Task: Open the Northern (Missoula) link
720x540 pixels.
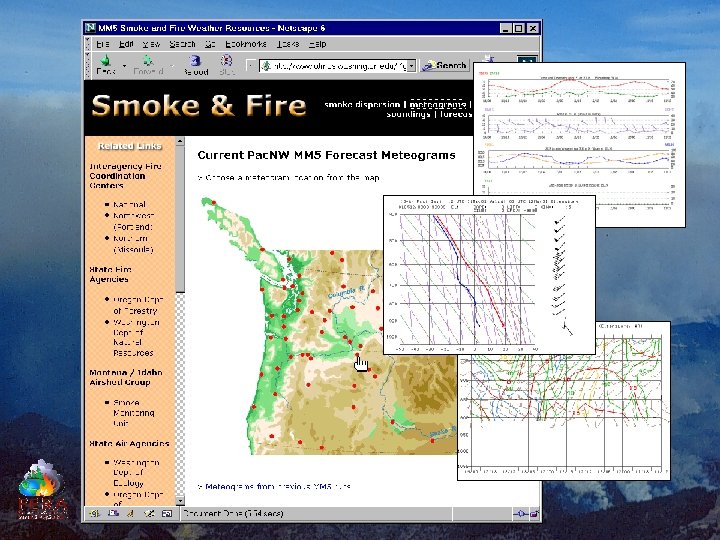Action: 133,244
